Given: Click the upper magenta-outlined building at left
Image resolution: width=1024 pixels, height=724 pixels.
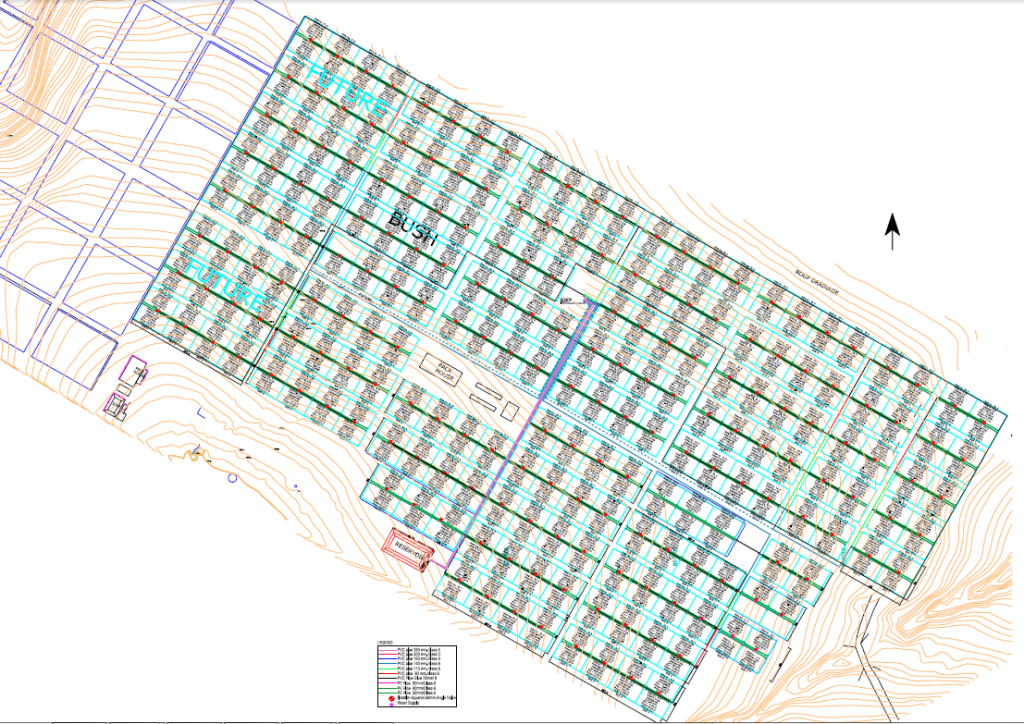Looking at the screenshot, I should click(134, 375).
